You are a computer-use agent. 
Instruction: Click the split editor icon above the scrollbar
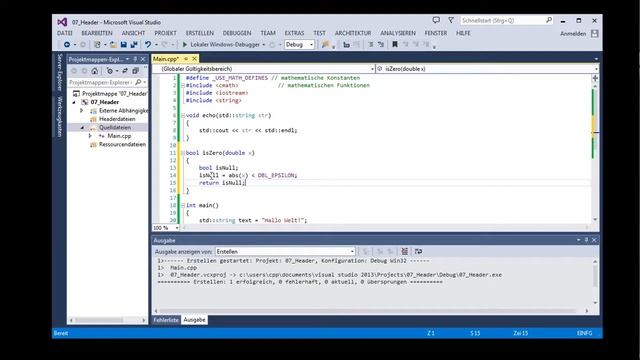tap(595, 78)
